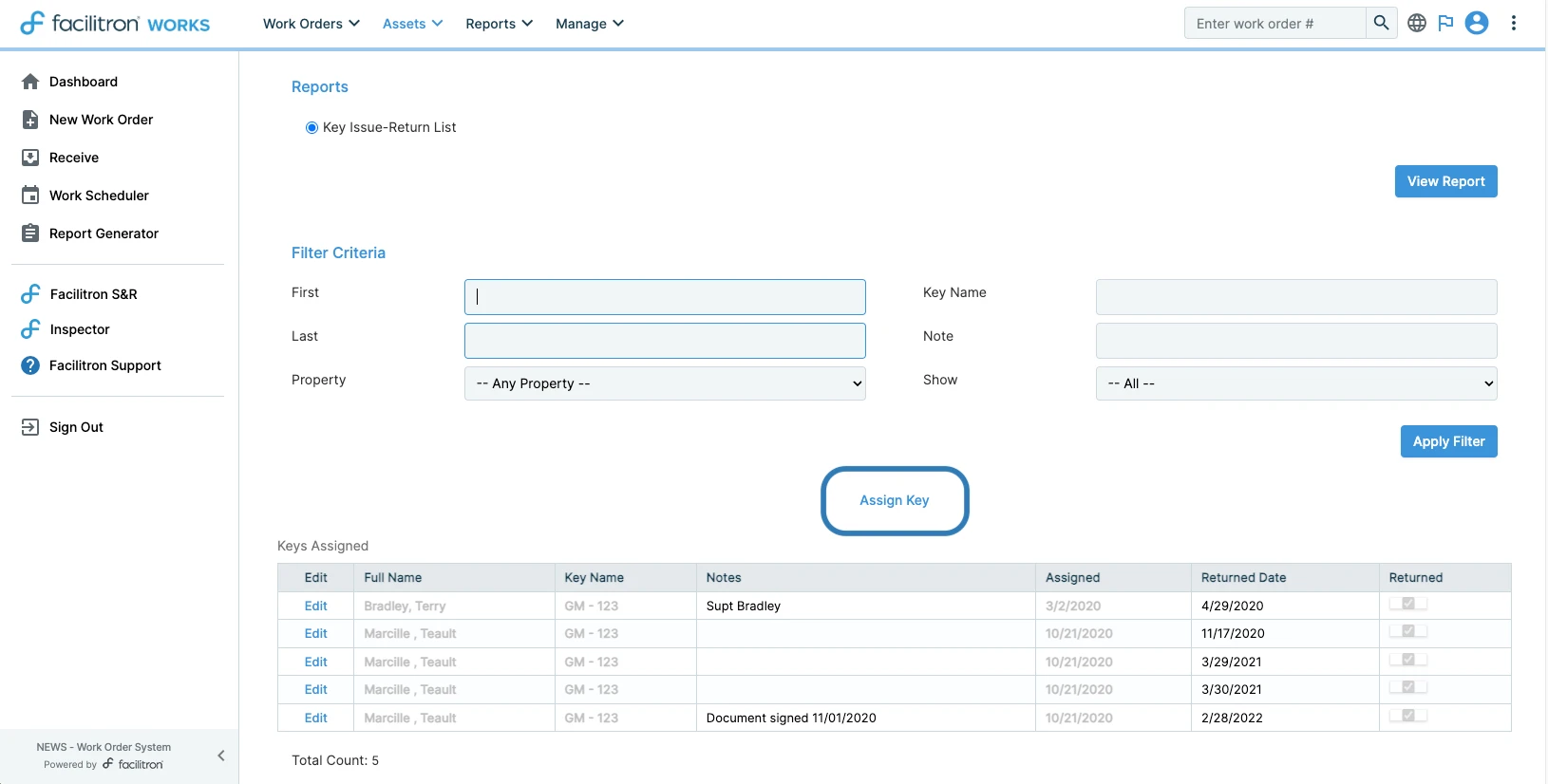
Task: Collapse the sidebar with the left chevron
Action: coord(221,756)
